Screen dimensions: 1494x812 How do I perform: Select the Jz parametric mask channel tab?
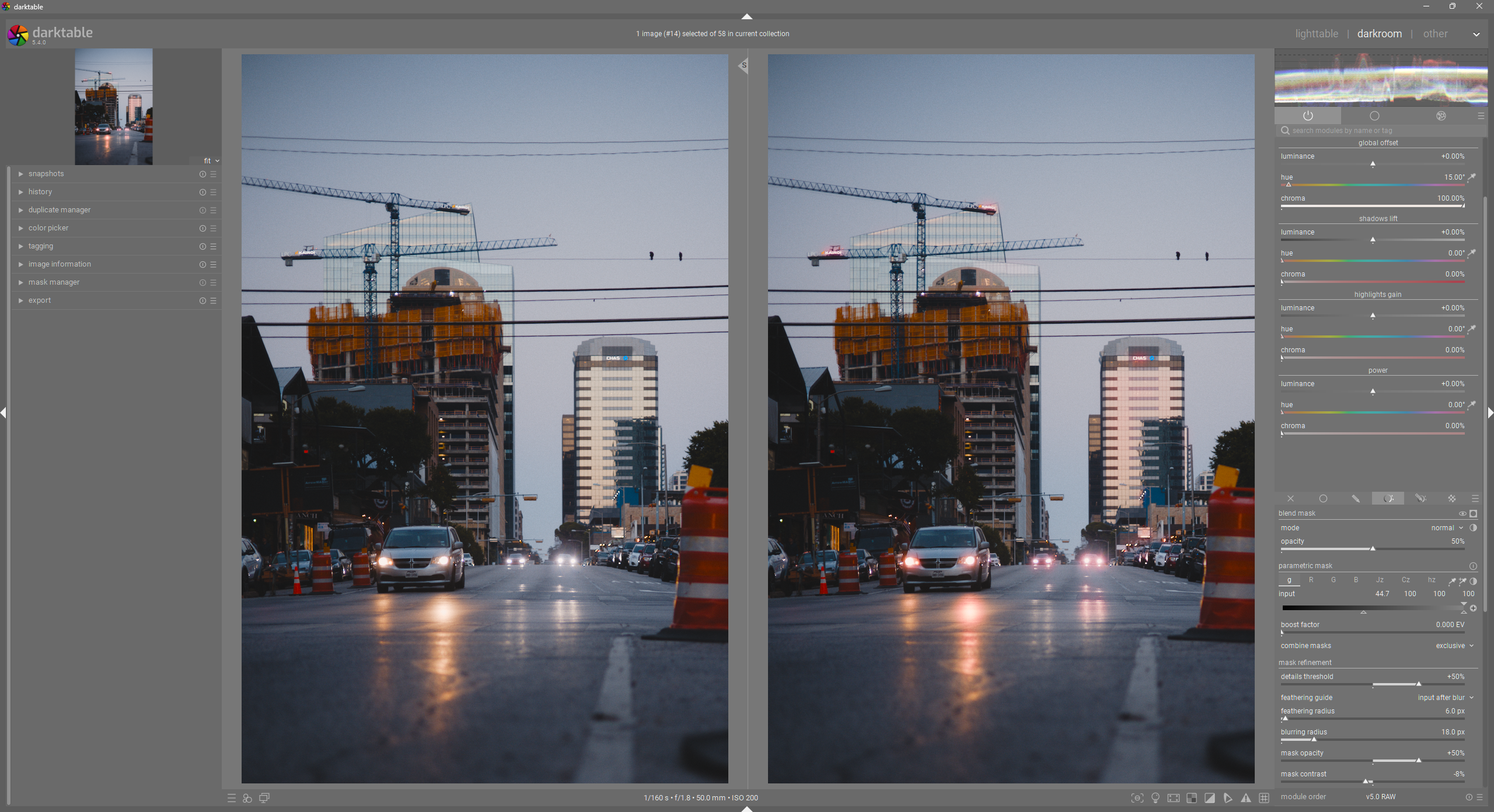tap(1380, 580)
